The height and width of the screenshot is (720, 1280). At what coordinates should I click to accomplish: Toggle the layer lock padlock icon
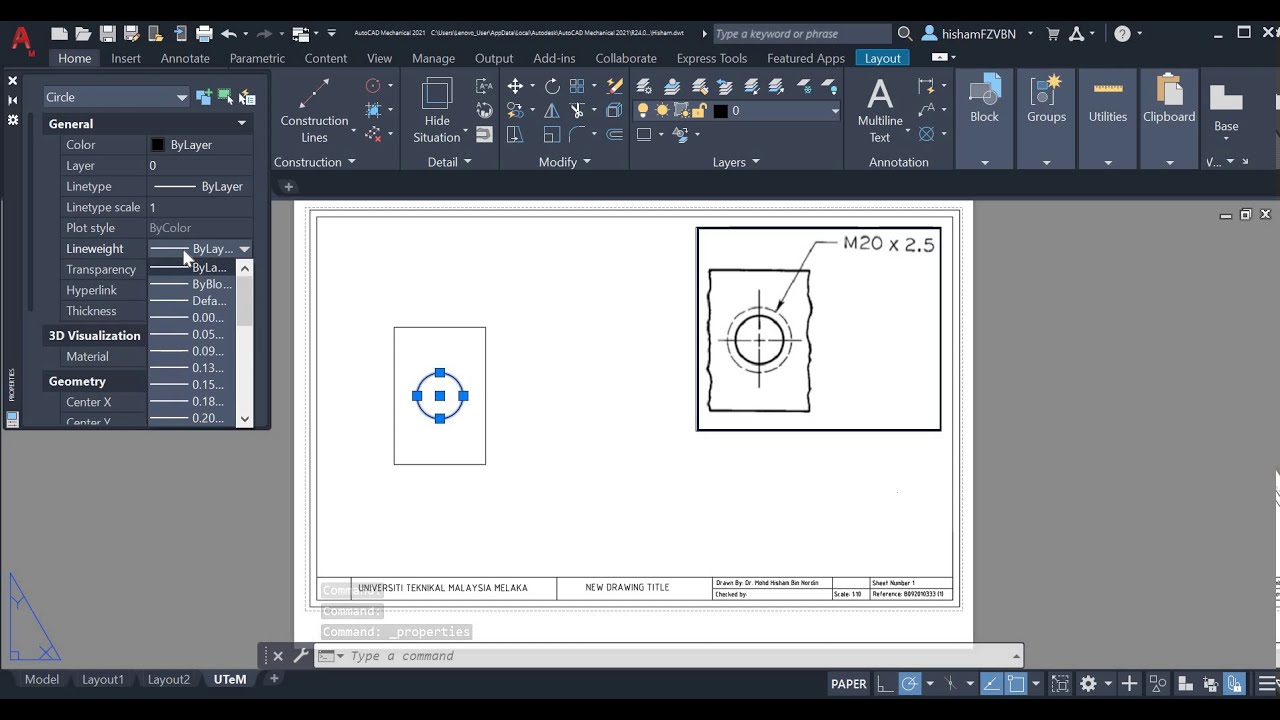[699, 111]
